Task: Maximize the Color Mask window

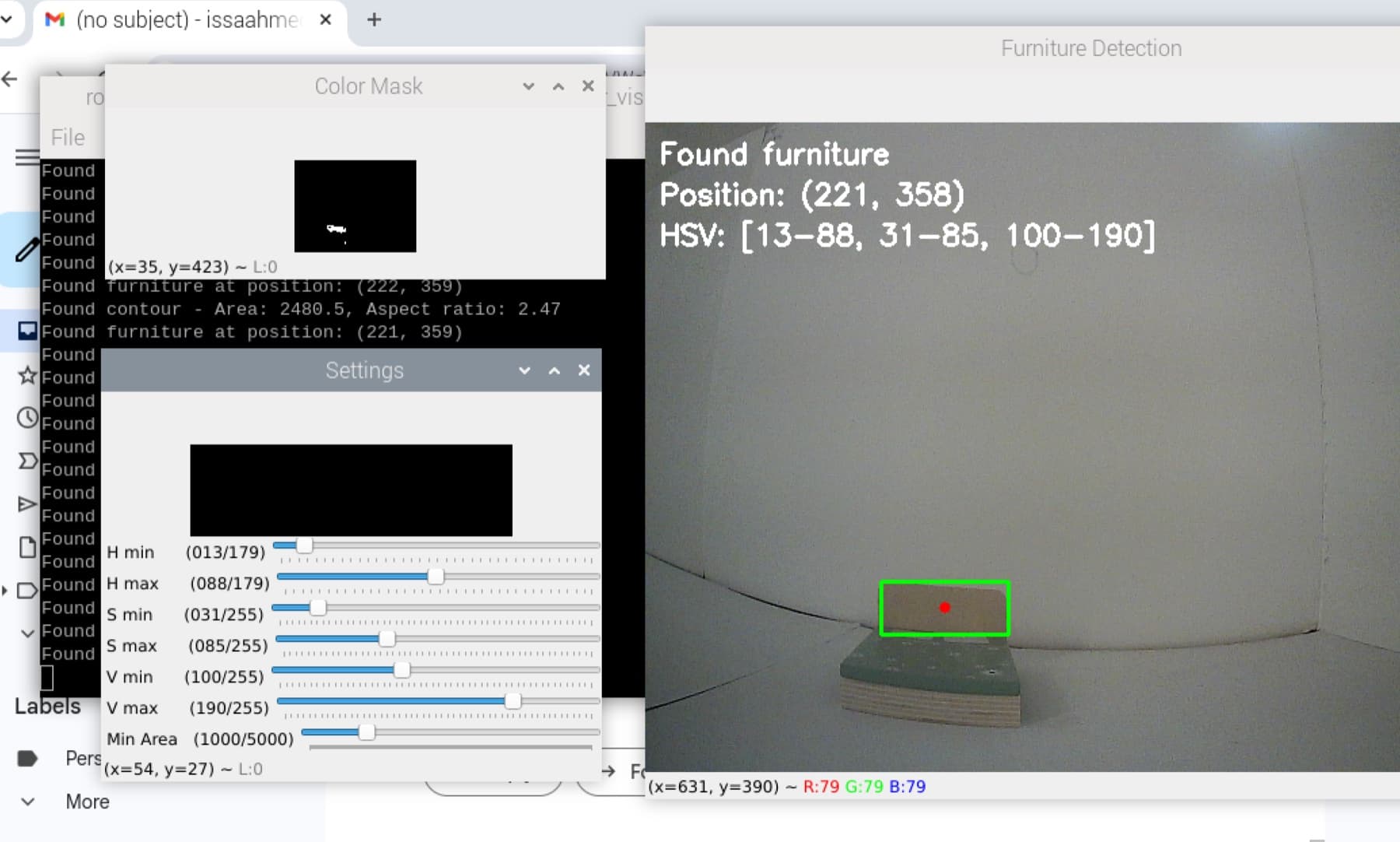Action: click(x=558, y=86)
